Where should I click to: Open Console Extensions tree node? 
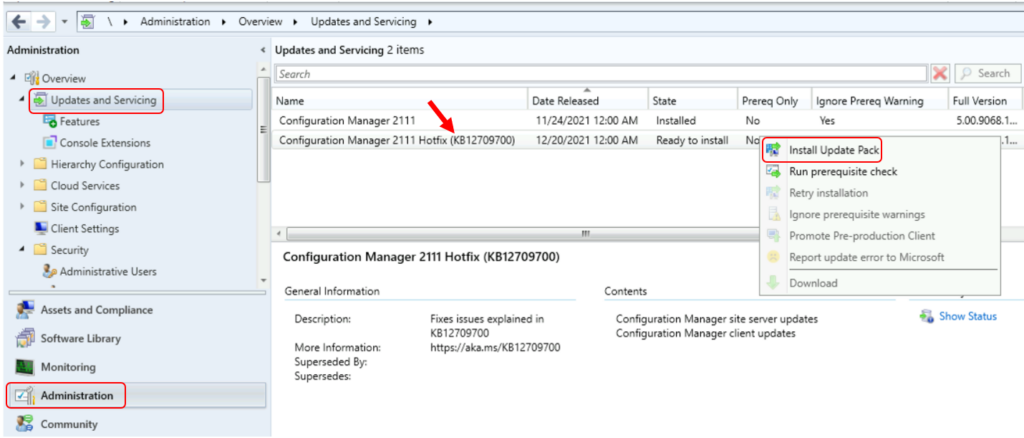(105, 143)
